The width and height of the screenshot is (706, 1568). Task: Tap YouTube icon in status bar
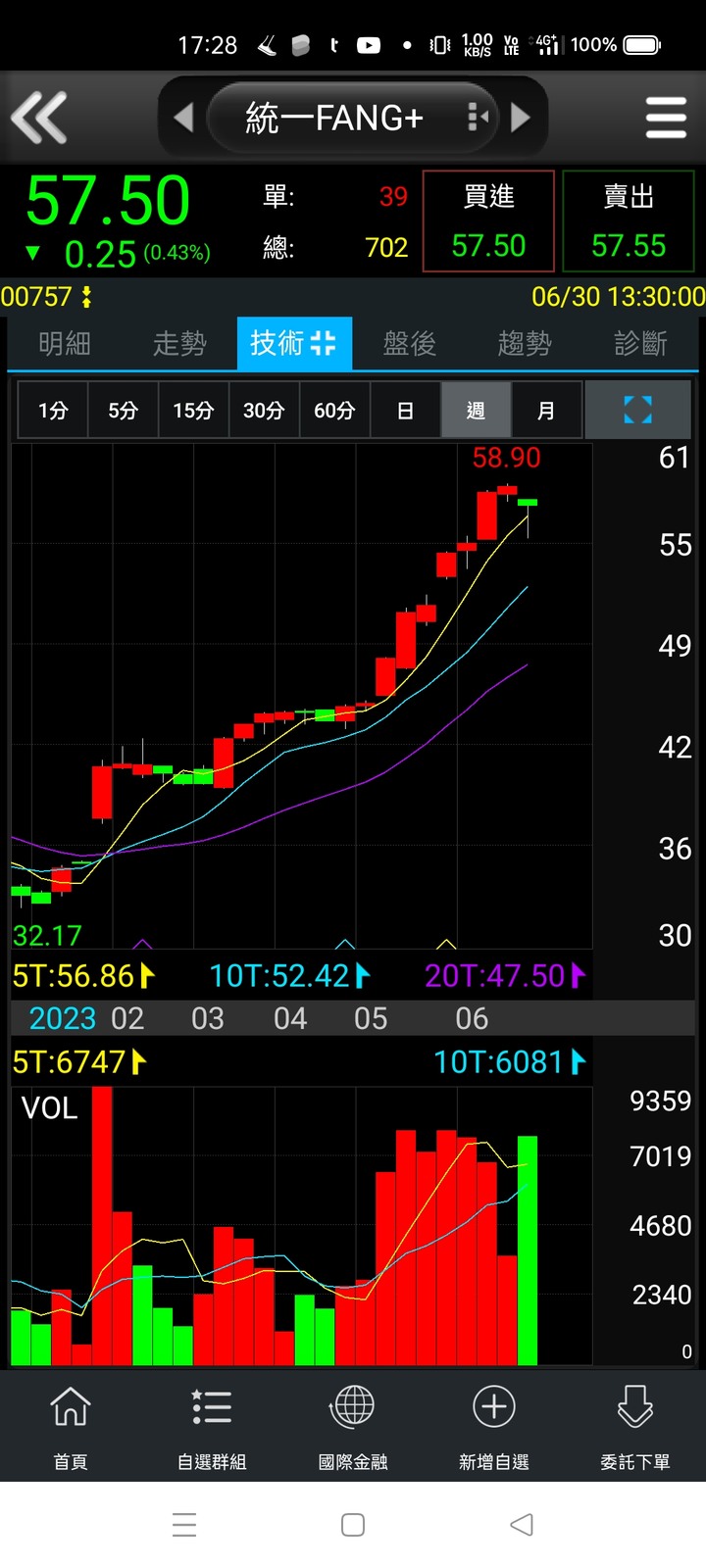coord(369,45)
